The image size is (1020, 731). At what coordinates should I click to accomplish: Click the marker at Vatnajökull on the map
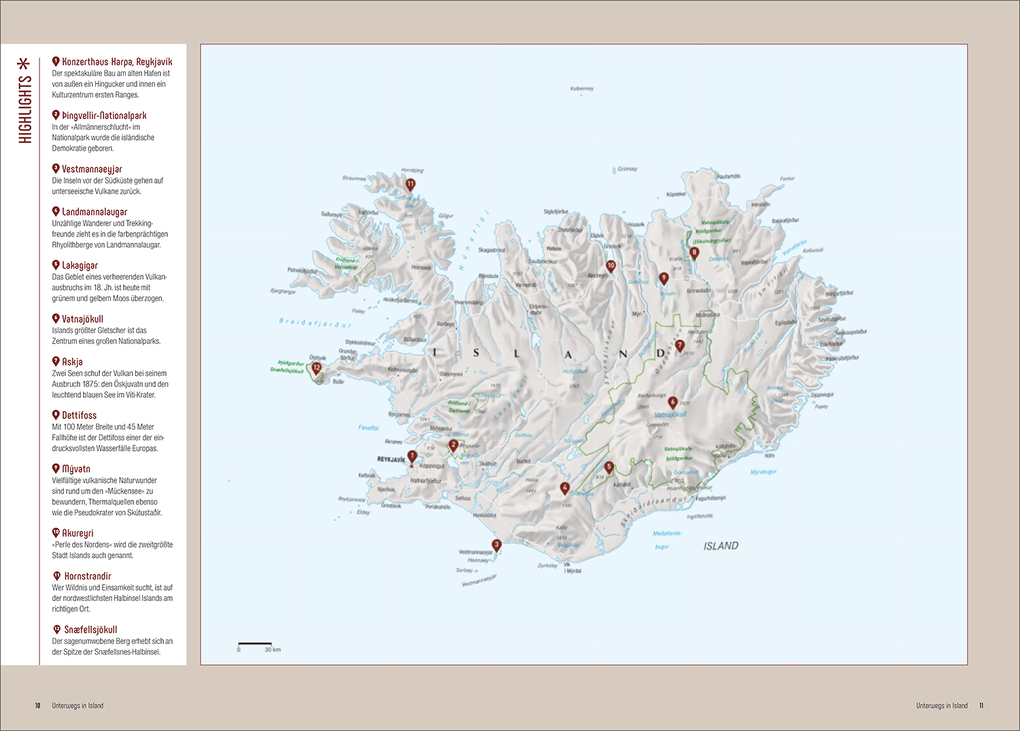[673, 401]
